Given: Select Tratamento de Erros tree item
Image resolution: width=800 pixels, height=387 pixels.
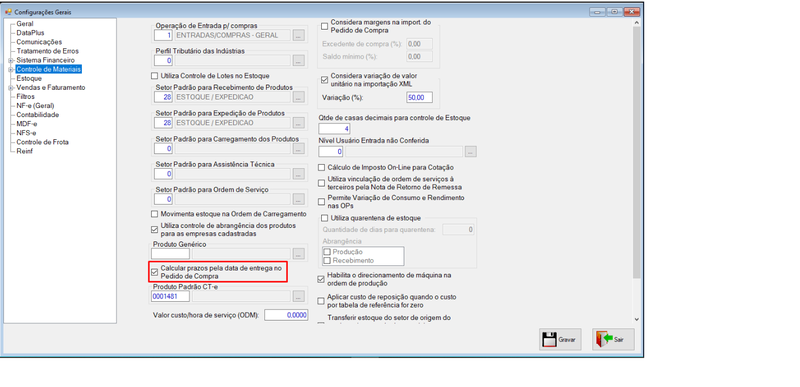Looking at the screenshot, I should [47, 51].
